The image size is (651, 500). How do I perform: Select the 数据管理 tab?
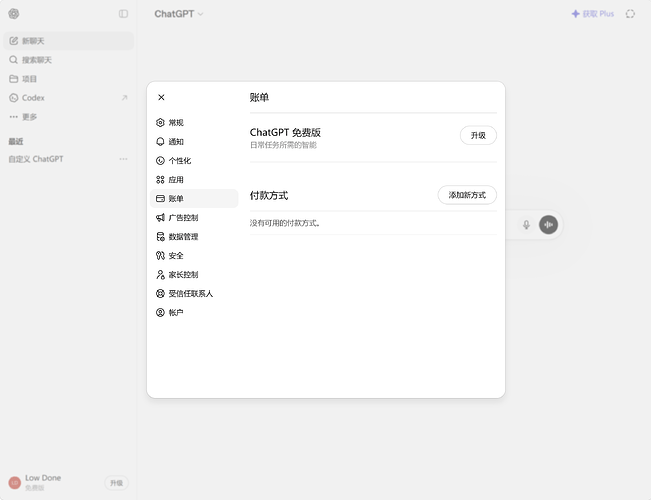click(194, 237)
